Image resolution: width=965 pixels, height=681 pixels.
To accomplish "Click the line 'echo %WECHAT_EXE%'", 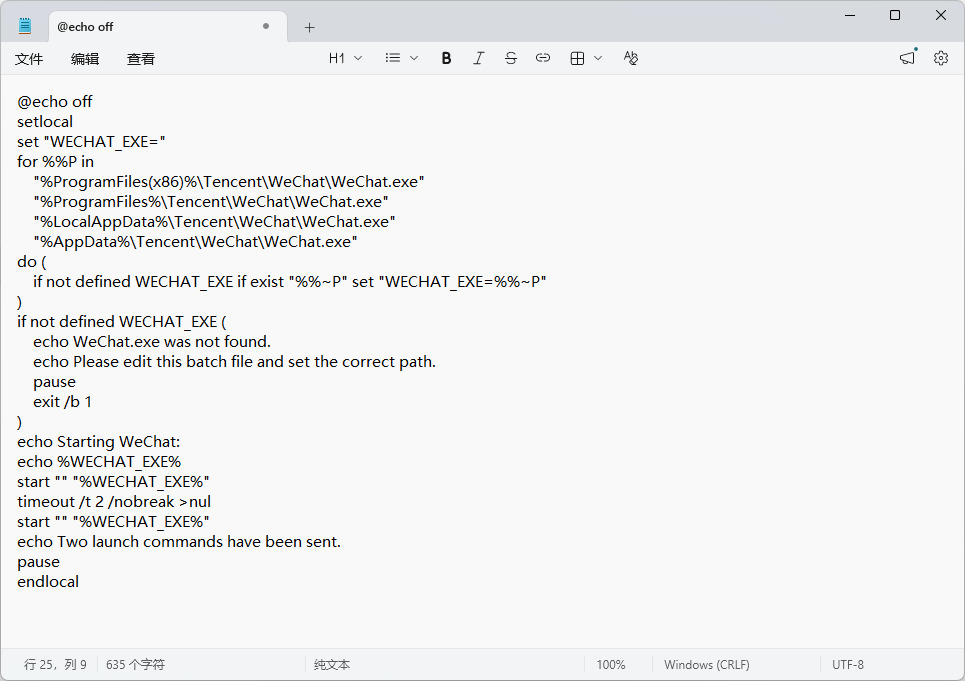I will [99, 462].
